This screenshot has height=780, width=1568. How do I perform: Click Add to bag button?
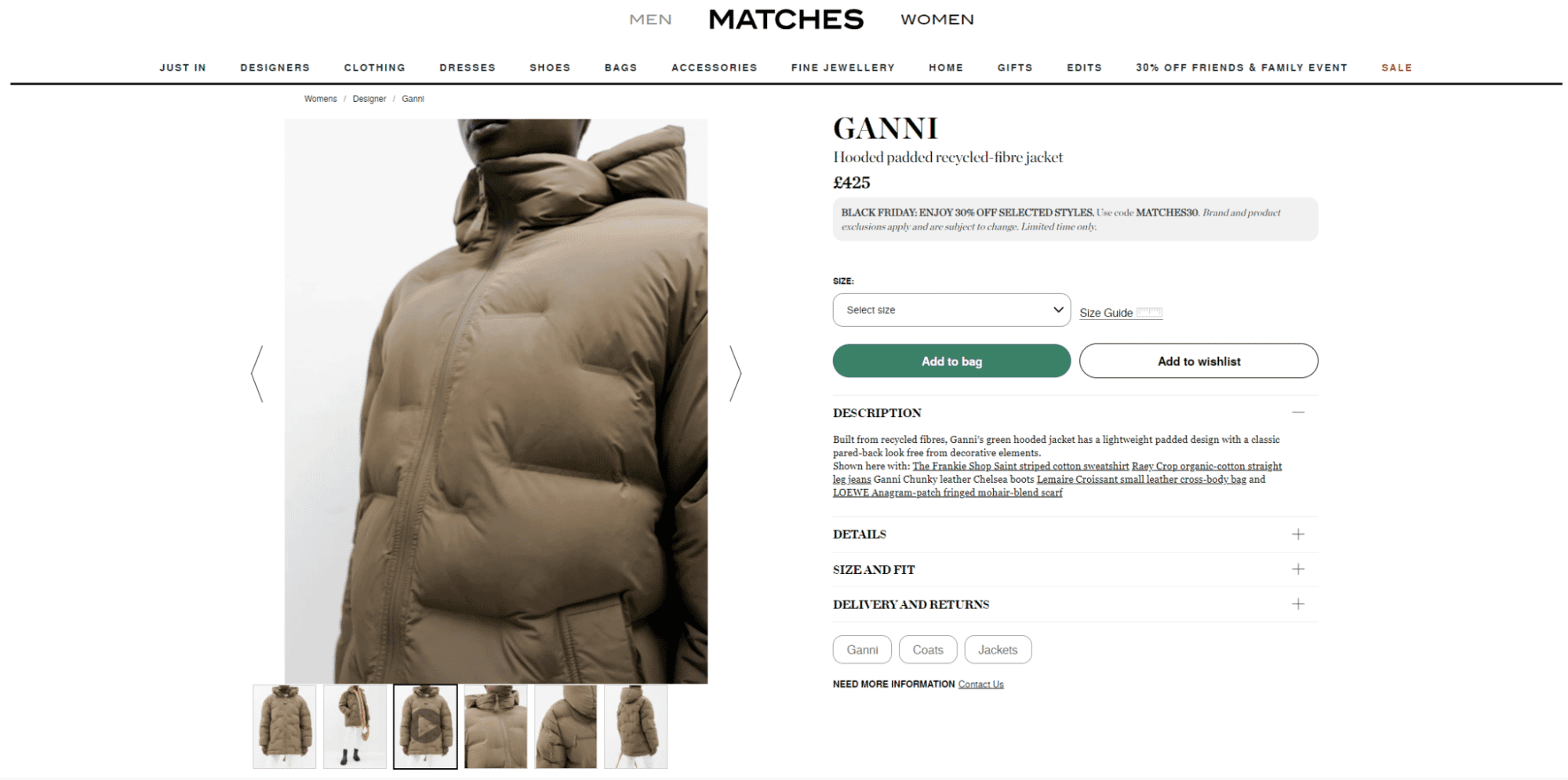(951, 361)
